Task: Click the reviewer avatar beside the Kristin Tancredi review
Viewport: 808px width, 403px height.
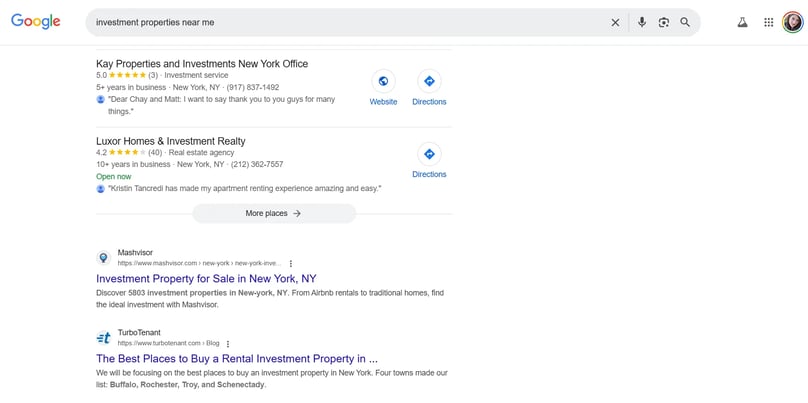Action: pyautogui.click(x=100, y=189)
